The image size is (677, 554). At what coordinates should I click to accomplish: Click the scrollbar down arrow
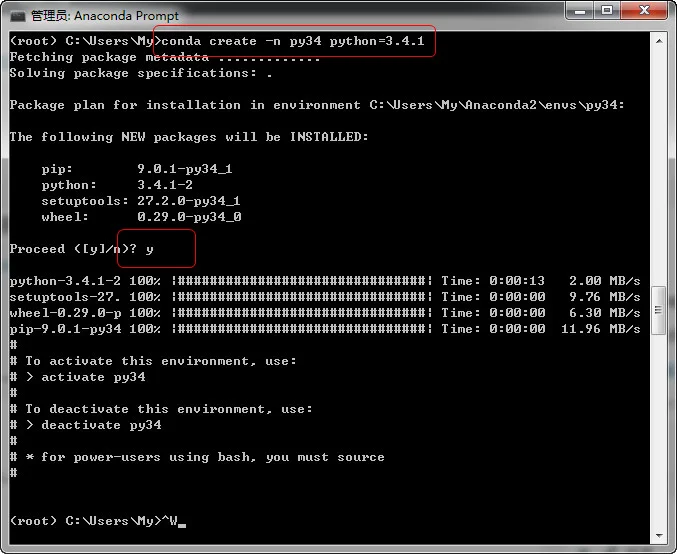tap(659, 535)
